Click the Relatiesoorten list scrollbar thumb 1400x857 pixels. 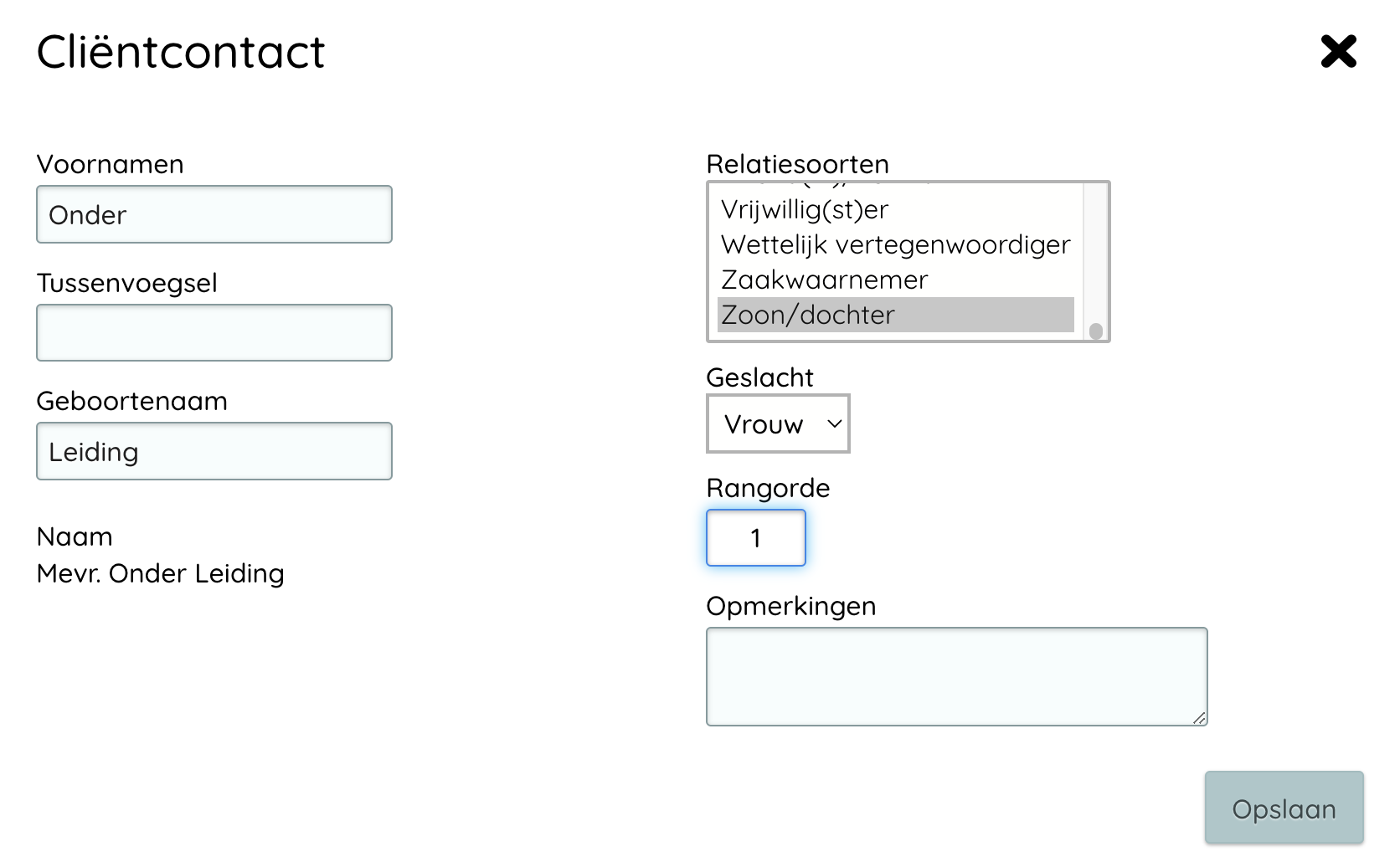pos(1095,331)
